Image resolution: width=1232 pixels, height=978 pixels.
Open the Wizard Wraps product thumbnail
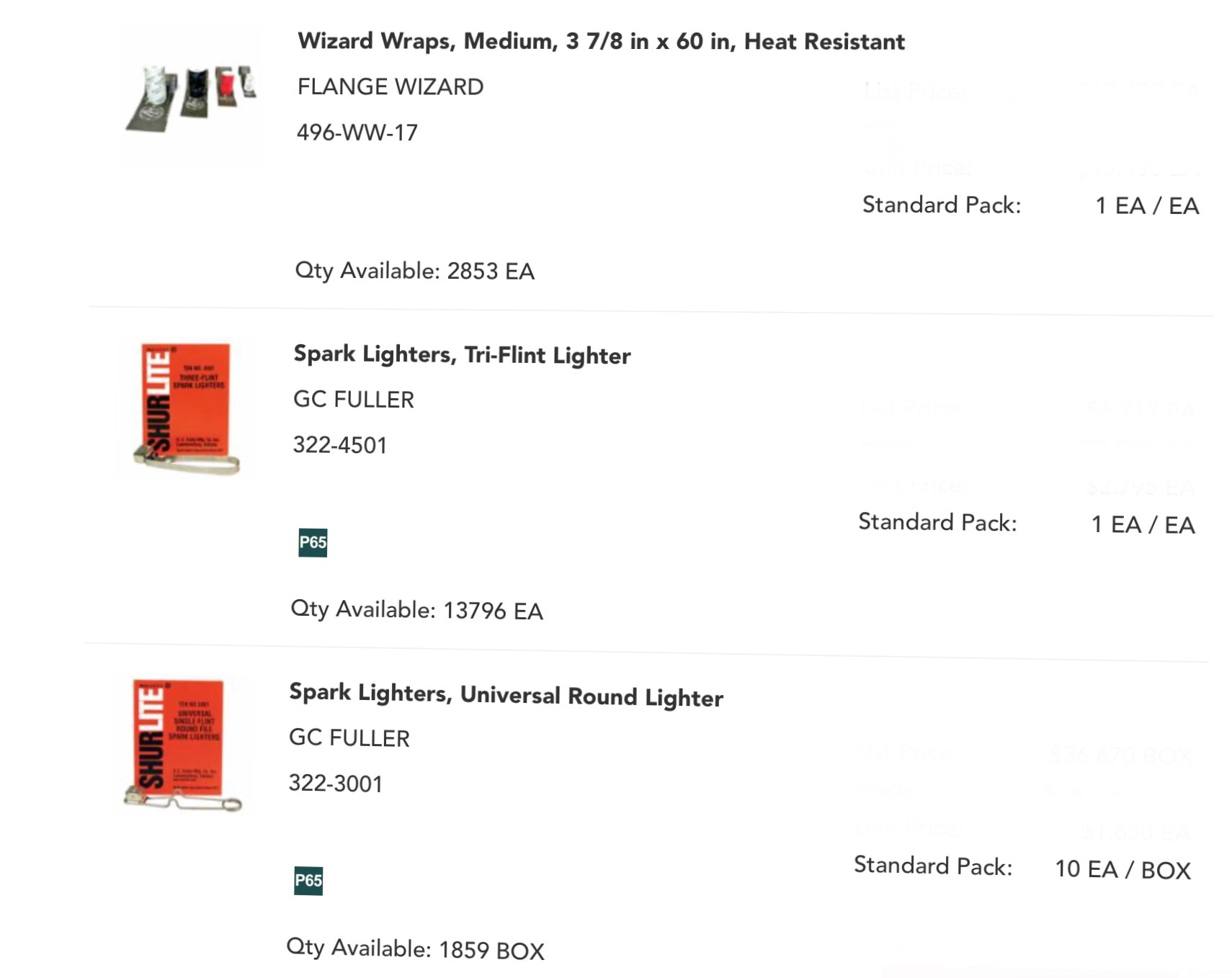point(191,98)
